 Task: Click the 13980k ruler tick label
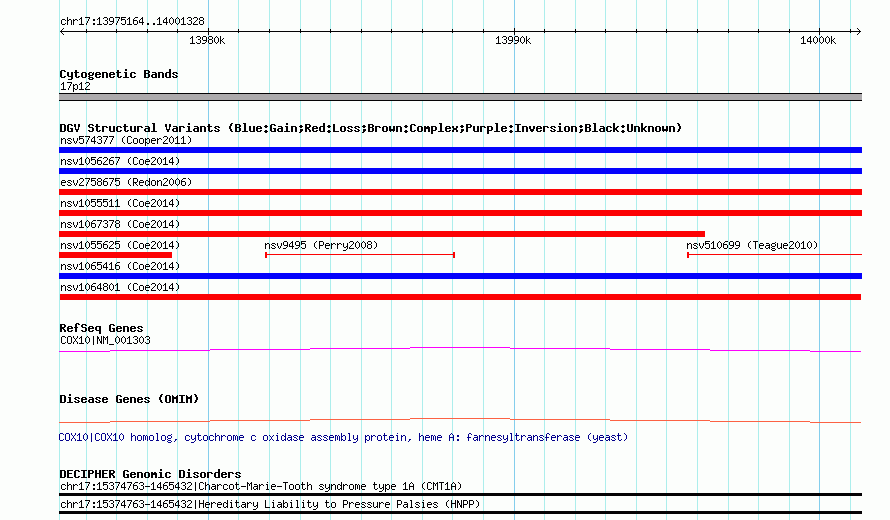point(207,40)
